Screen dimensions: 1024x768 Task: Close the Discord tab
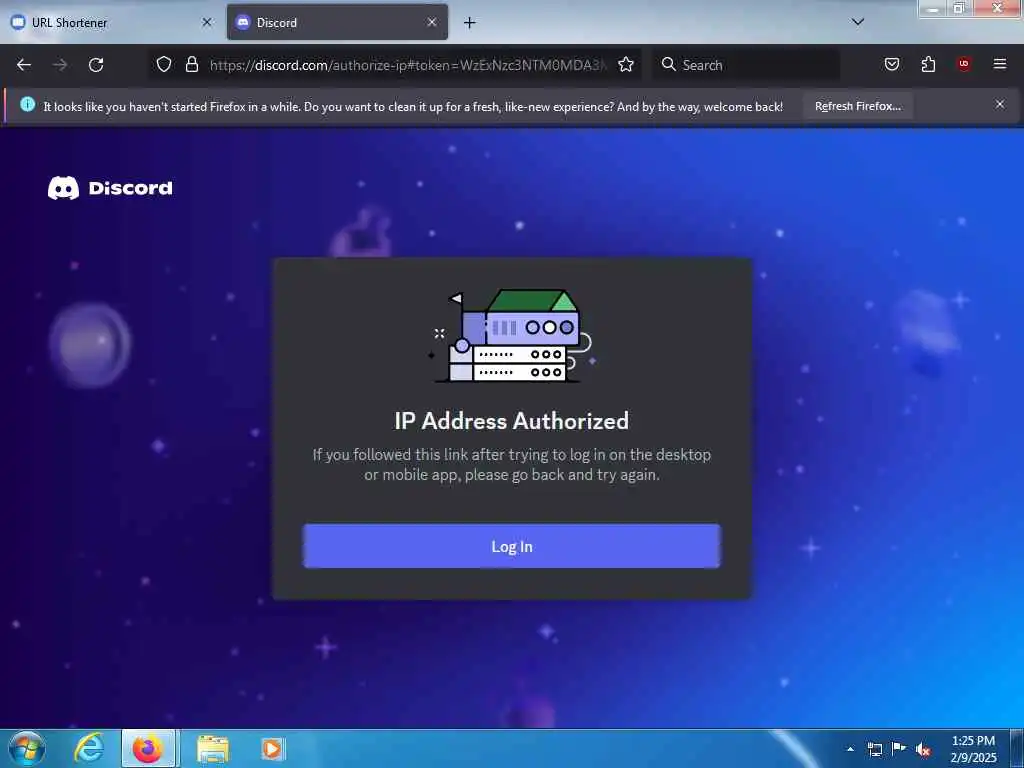[432, 22]
